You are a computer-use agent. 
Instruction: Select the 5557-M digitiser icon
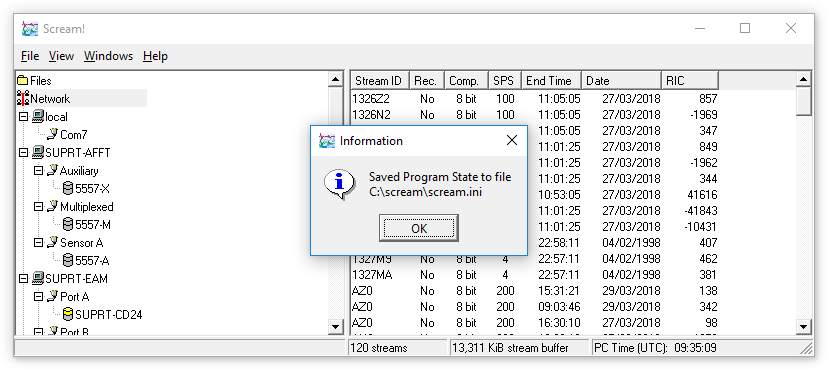pos(68,224)
